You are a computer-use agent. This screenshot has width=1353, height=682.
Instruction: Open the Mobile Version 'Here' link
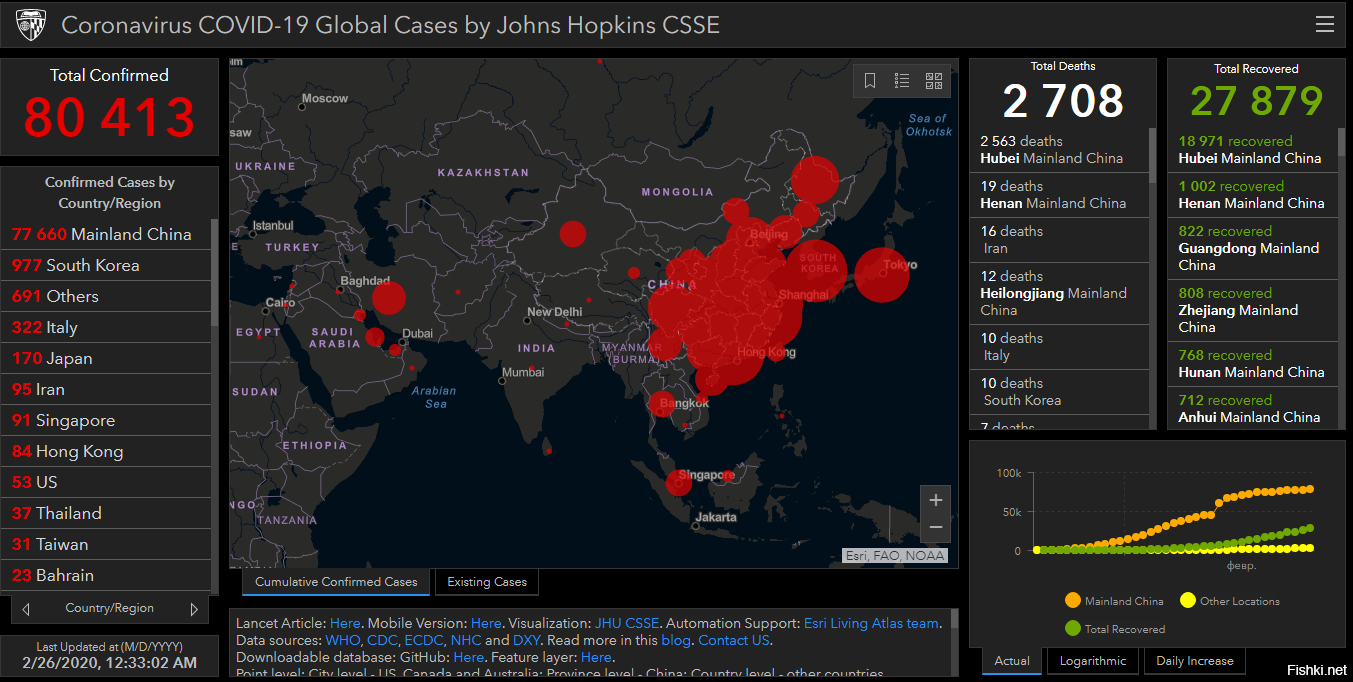pyautogui.click(x=486, y=623)
